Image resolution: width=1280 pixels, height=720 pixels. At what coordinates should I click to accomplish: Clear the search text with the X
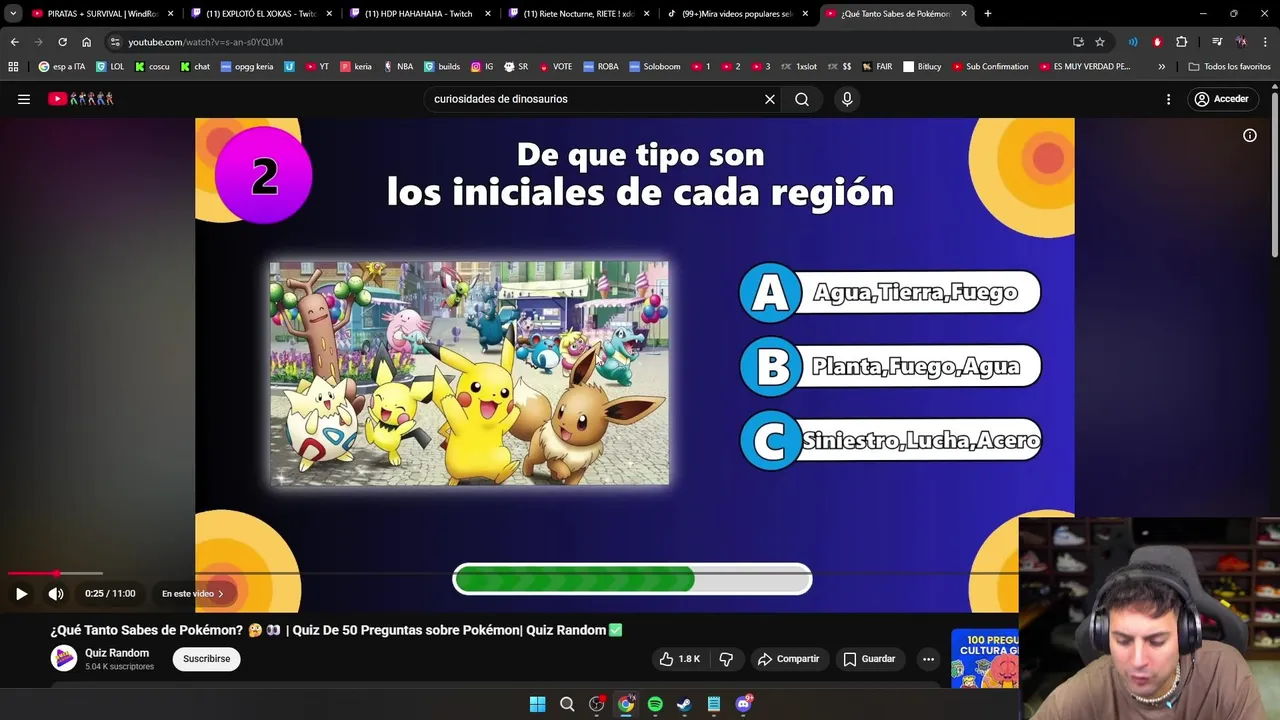(x=770, y=99)
